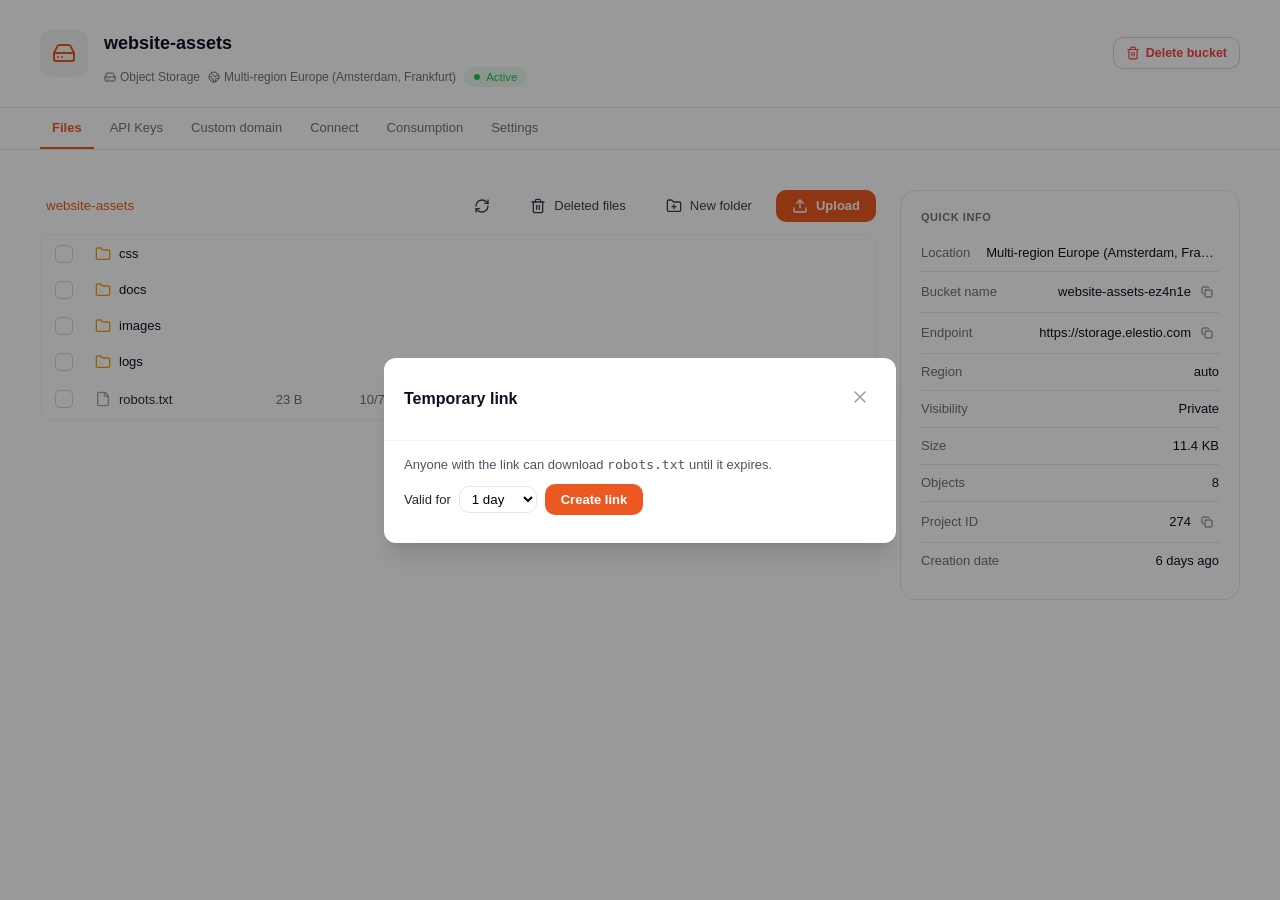Click Delete bucket
The width and height of the screenshot is (1280, 900).
pyautogui.click(x=1176, y=53)
